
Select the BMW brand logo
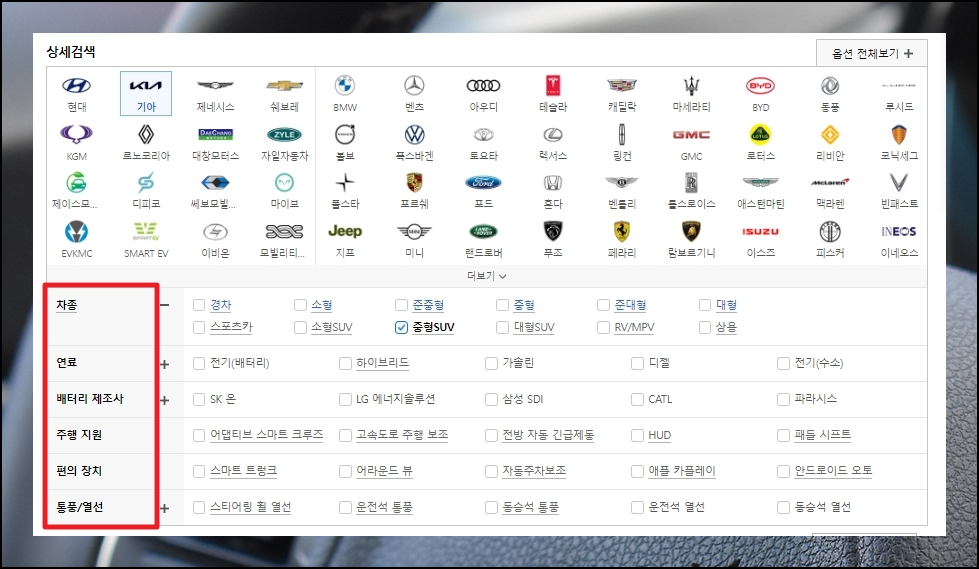pos(345,86)
